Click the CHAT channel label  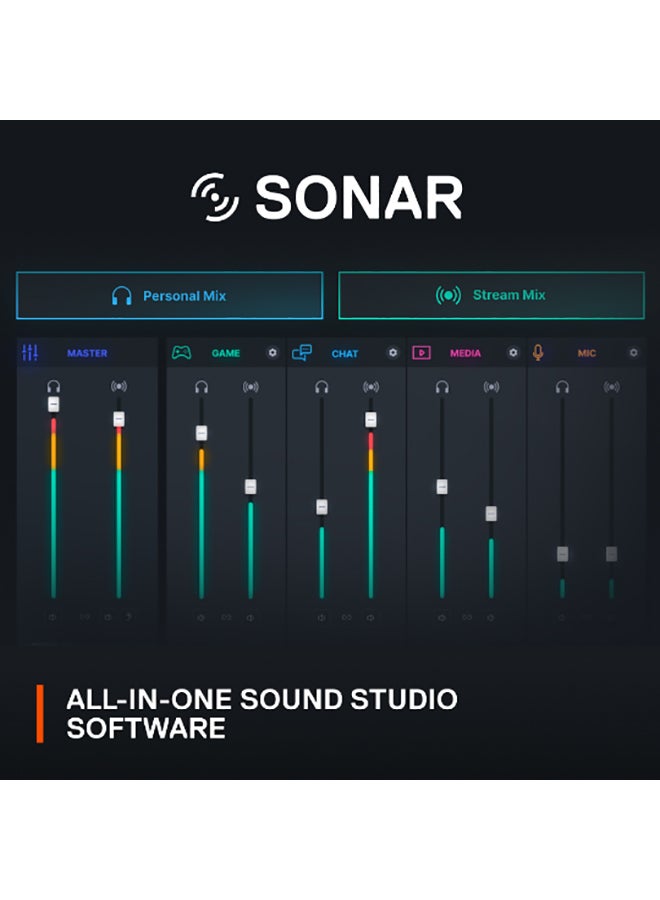click(345, 354)
